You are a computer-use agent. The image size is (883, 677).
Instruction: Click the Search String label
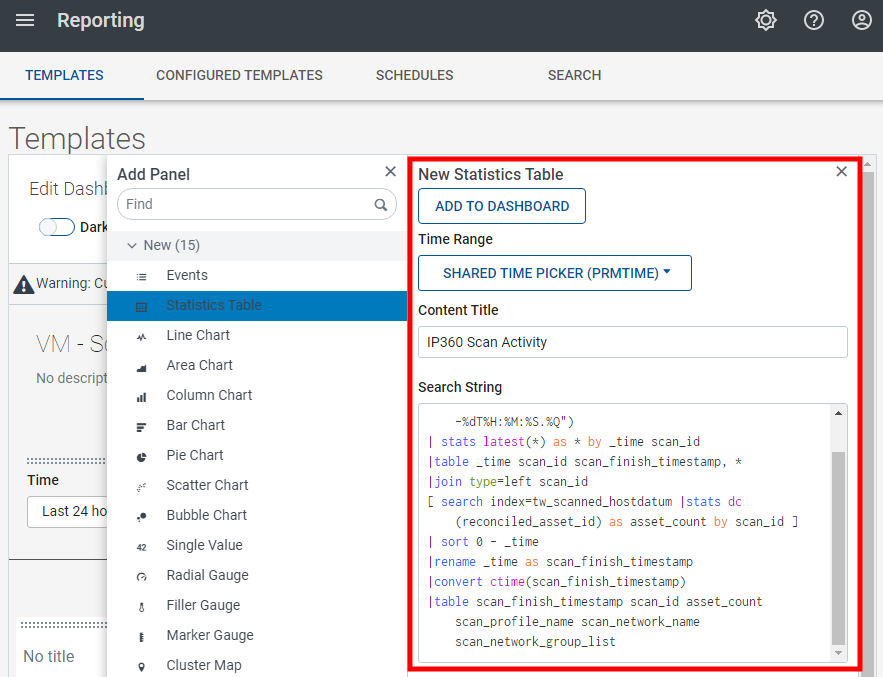(x=460, y=387)
